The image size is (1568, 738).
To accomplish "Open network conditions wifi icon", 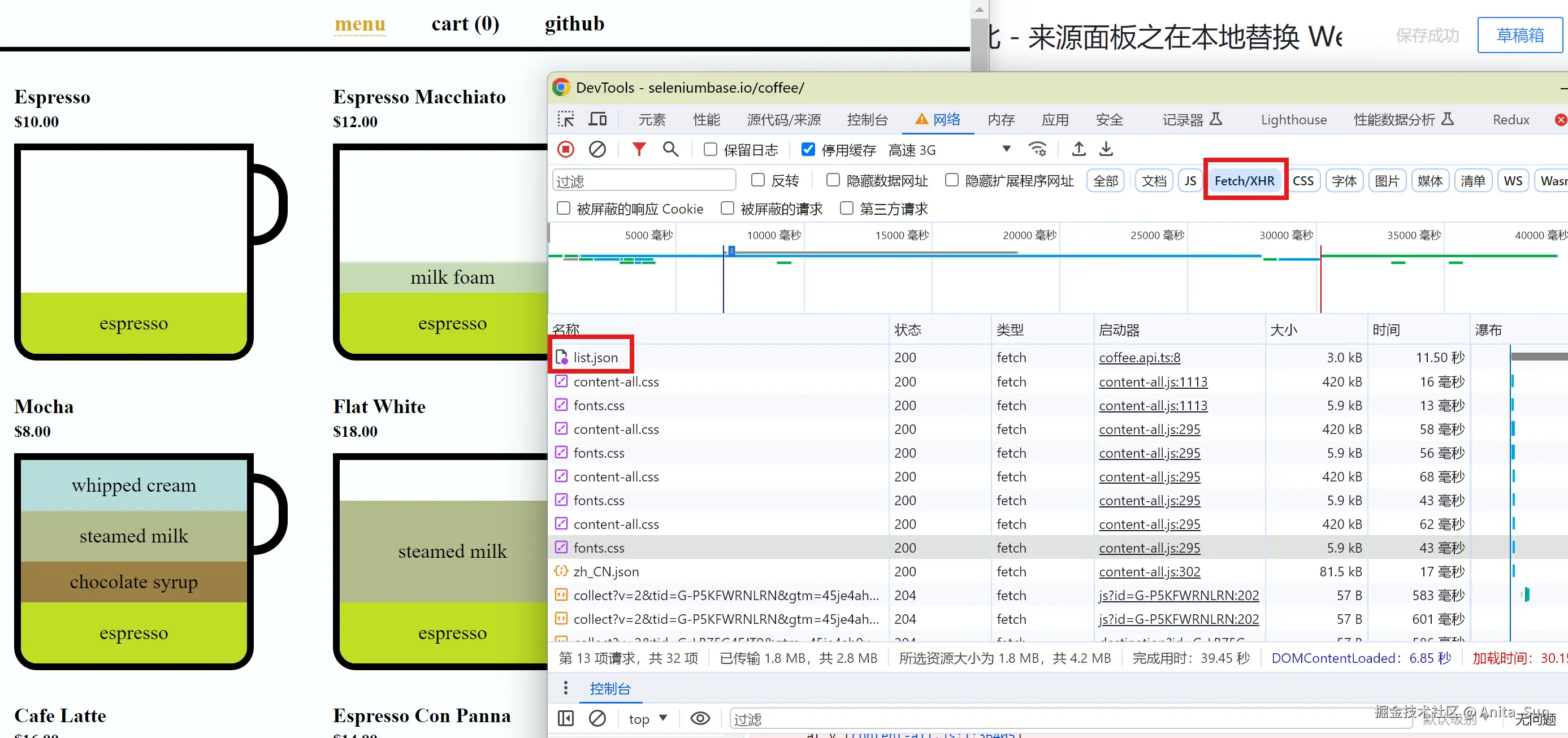I will click(1037, 149).
